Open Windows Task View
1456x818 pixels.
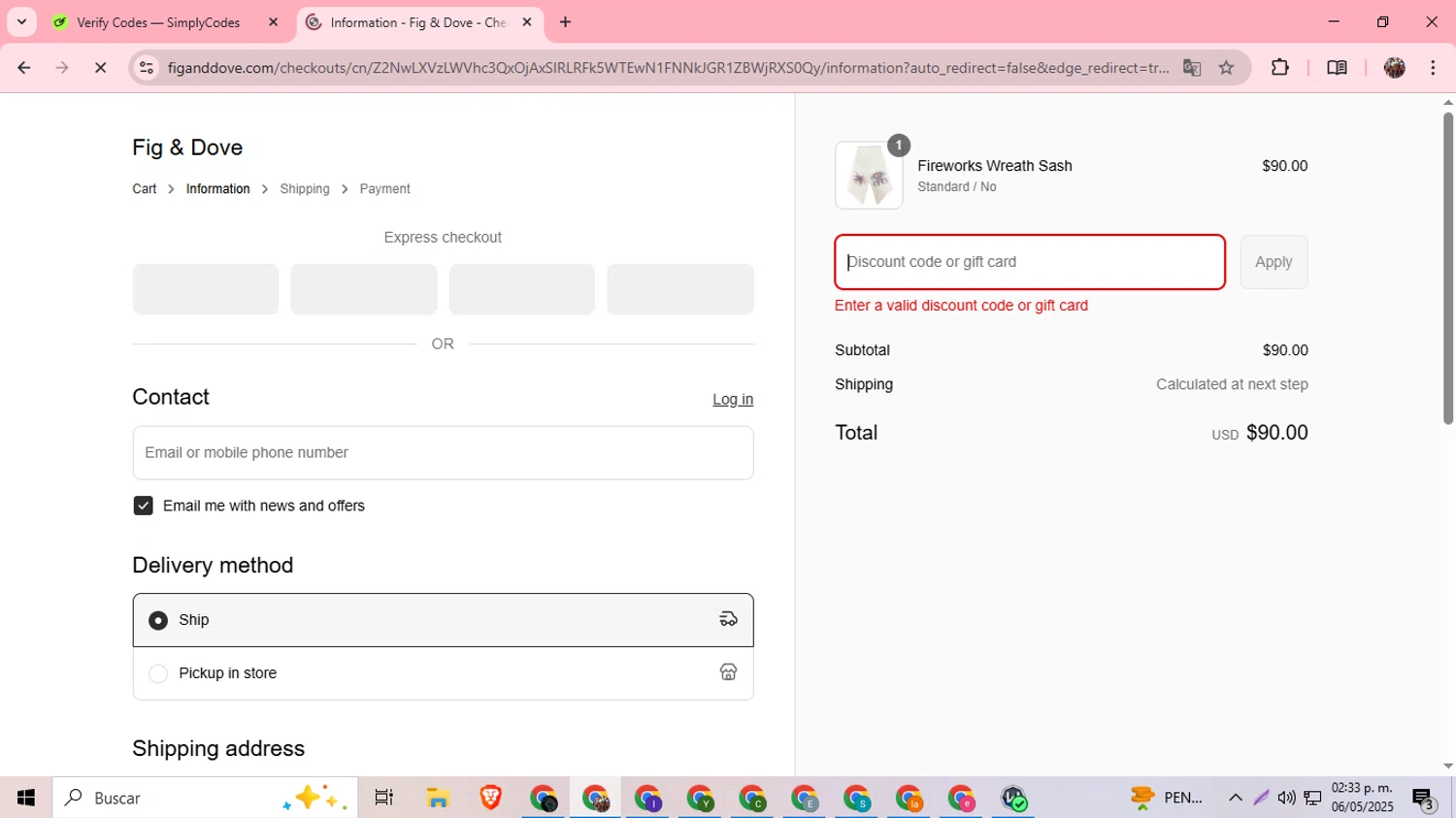click(x=384, y=798)
